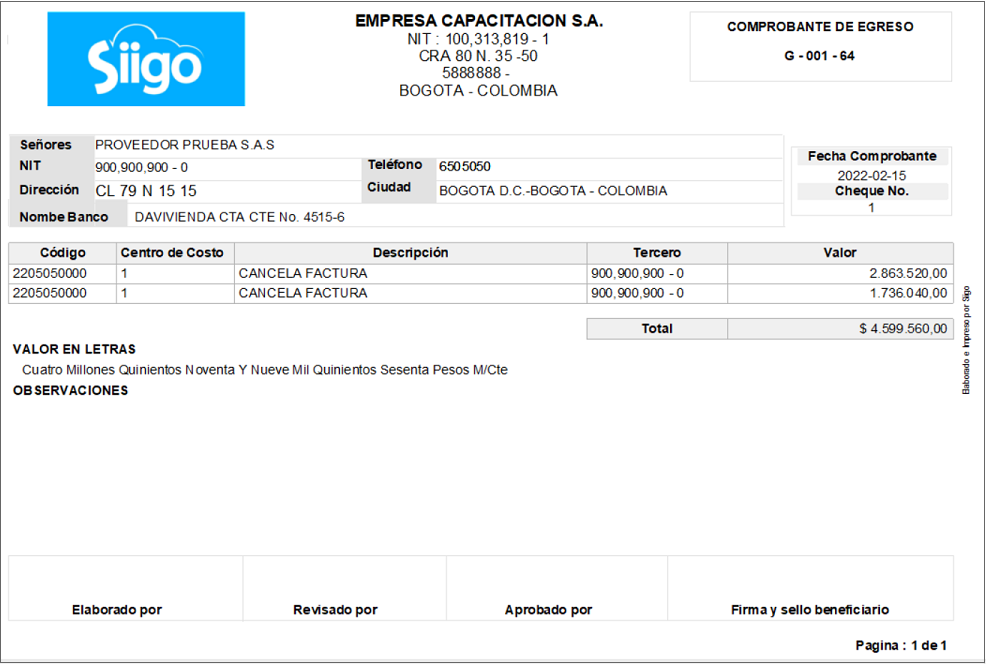Click the NIT value 900,900,900 - 0 under Señores
Viewport: 986px width, 664px height.
[x=141, y=167]
